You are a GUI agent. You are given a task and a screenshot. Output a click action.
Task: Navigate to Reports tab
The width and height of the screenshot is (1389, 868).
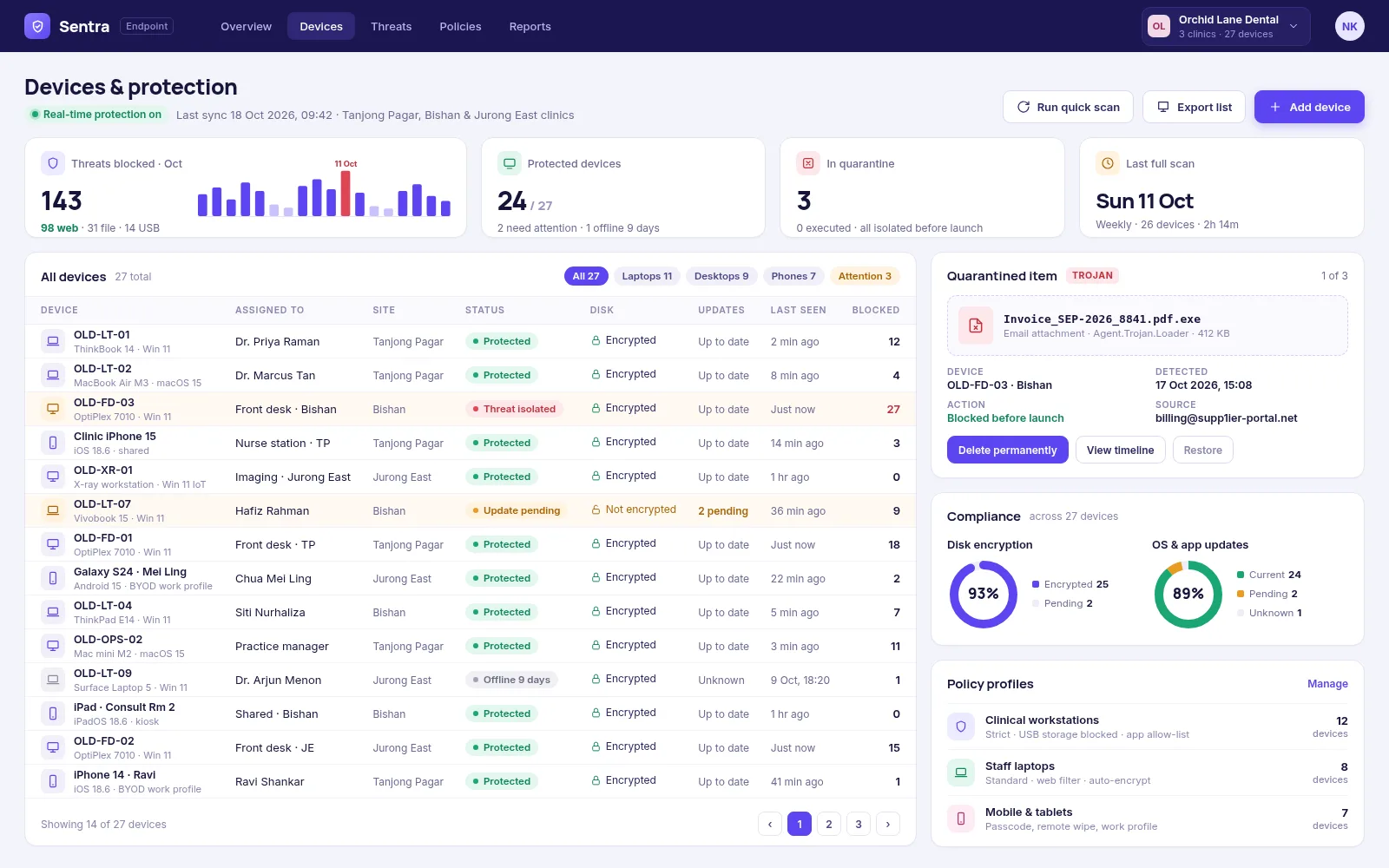530,26
